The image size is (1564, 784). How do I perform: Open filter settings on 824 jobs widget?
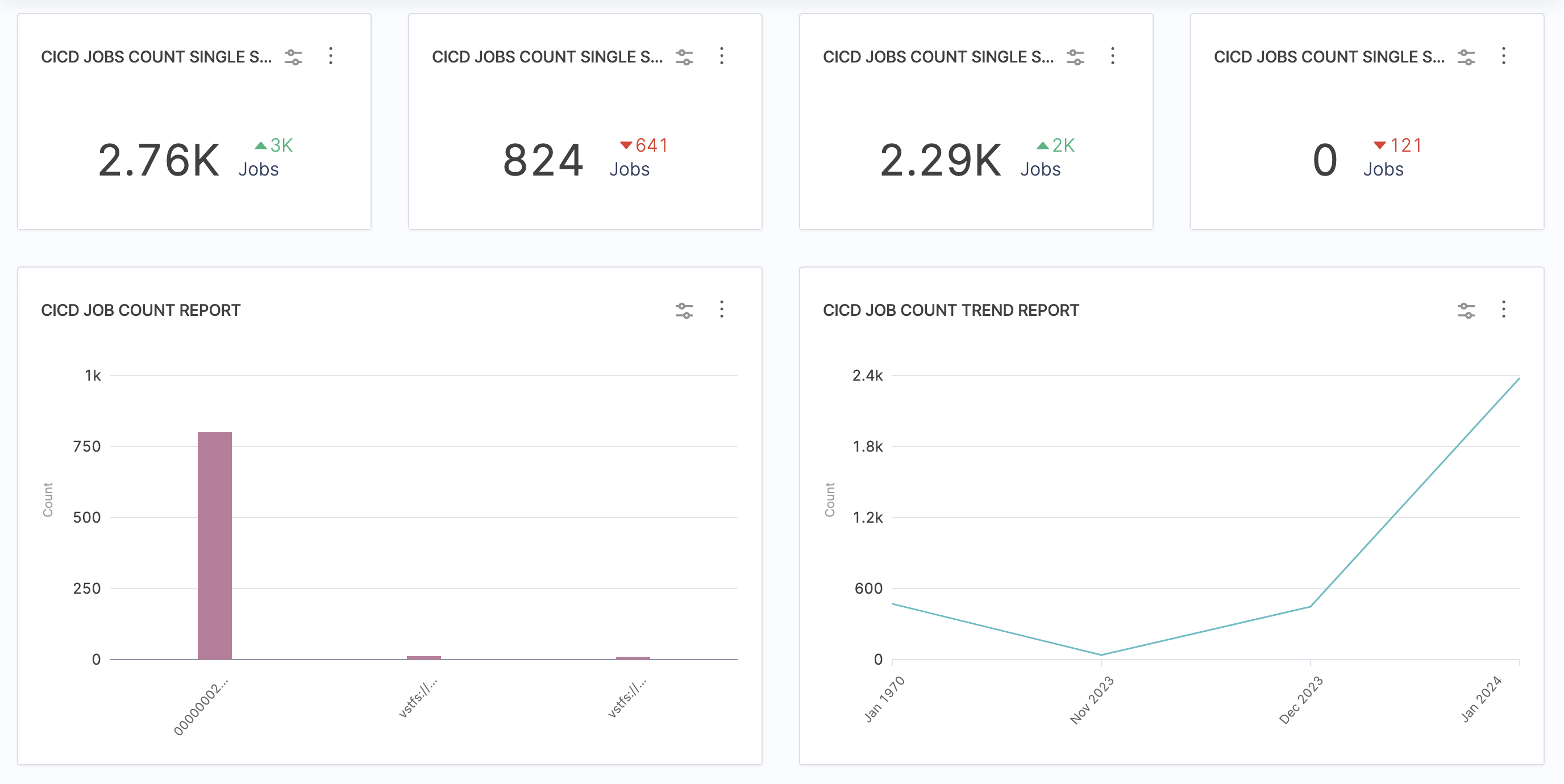[x=684, y=57]
